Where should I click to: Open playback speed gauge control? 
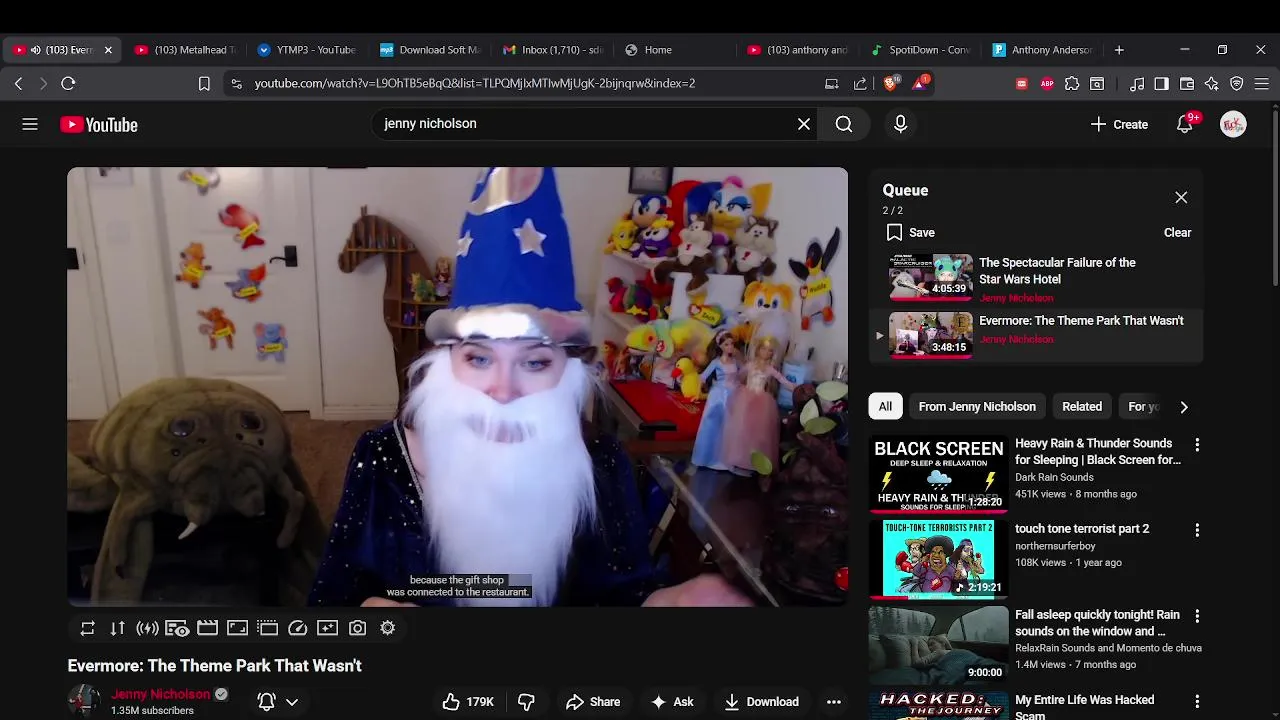pos(297,628)
